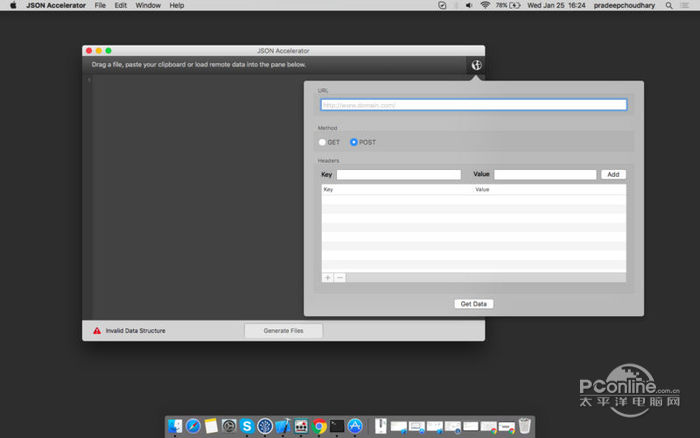Open Finder from the dock

click(175, 426)
